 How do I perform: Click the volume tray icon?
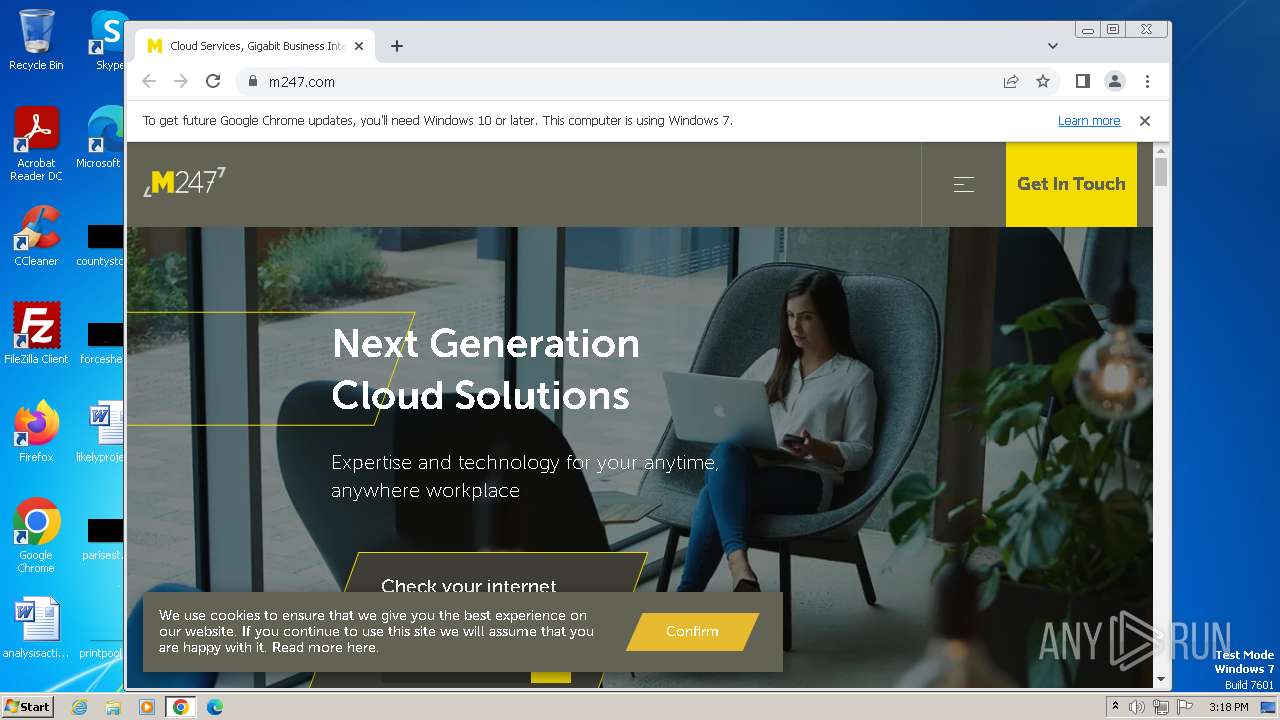(x=1137, y=707)
